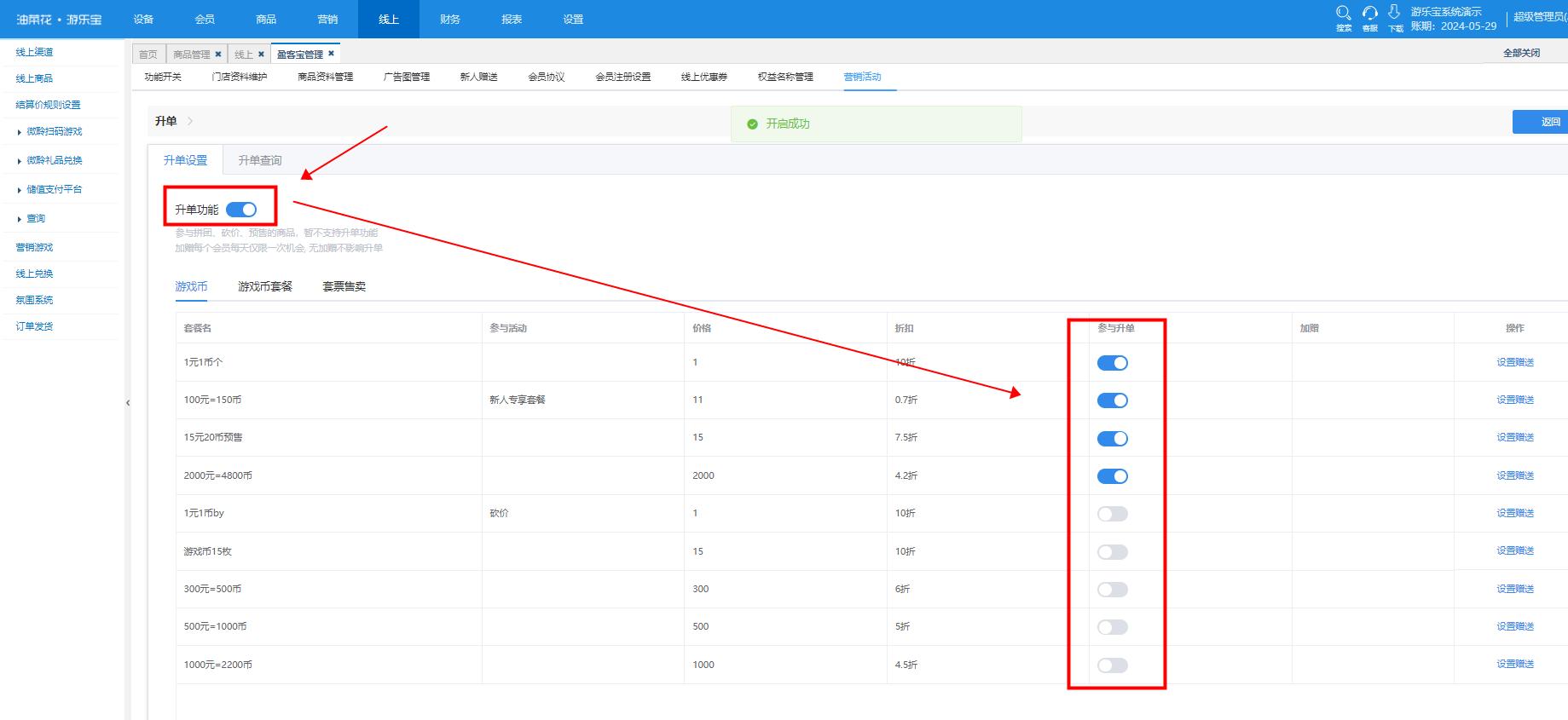Open 门店资料维护 sub-tab
This screenshot has height=720, width=1568.
click(240, 77)
